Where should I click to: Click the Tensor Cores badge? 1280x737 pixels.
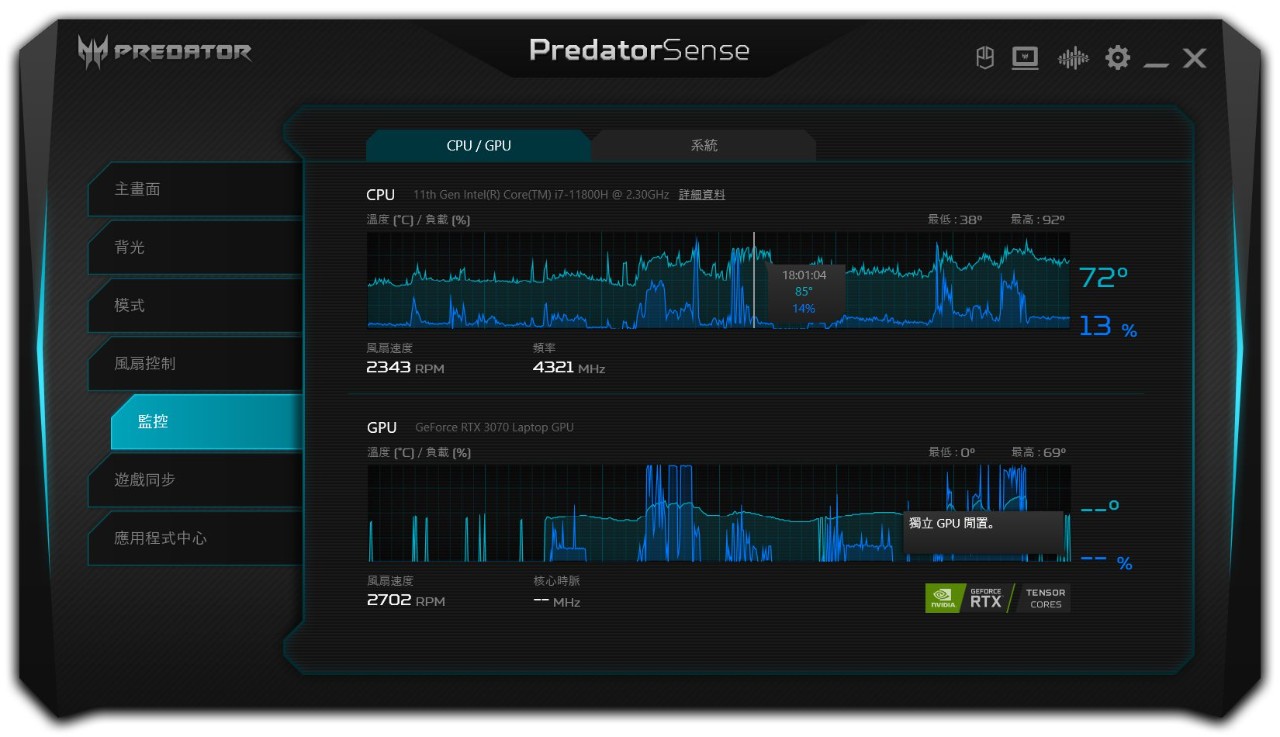coord(1045,598)
